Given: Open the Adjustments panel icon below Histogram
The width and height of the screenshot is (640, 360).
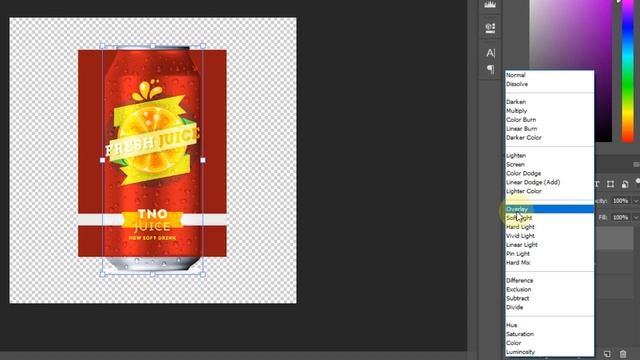Looking at the screenshot, I should [490, 28].
